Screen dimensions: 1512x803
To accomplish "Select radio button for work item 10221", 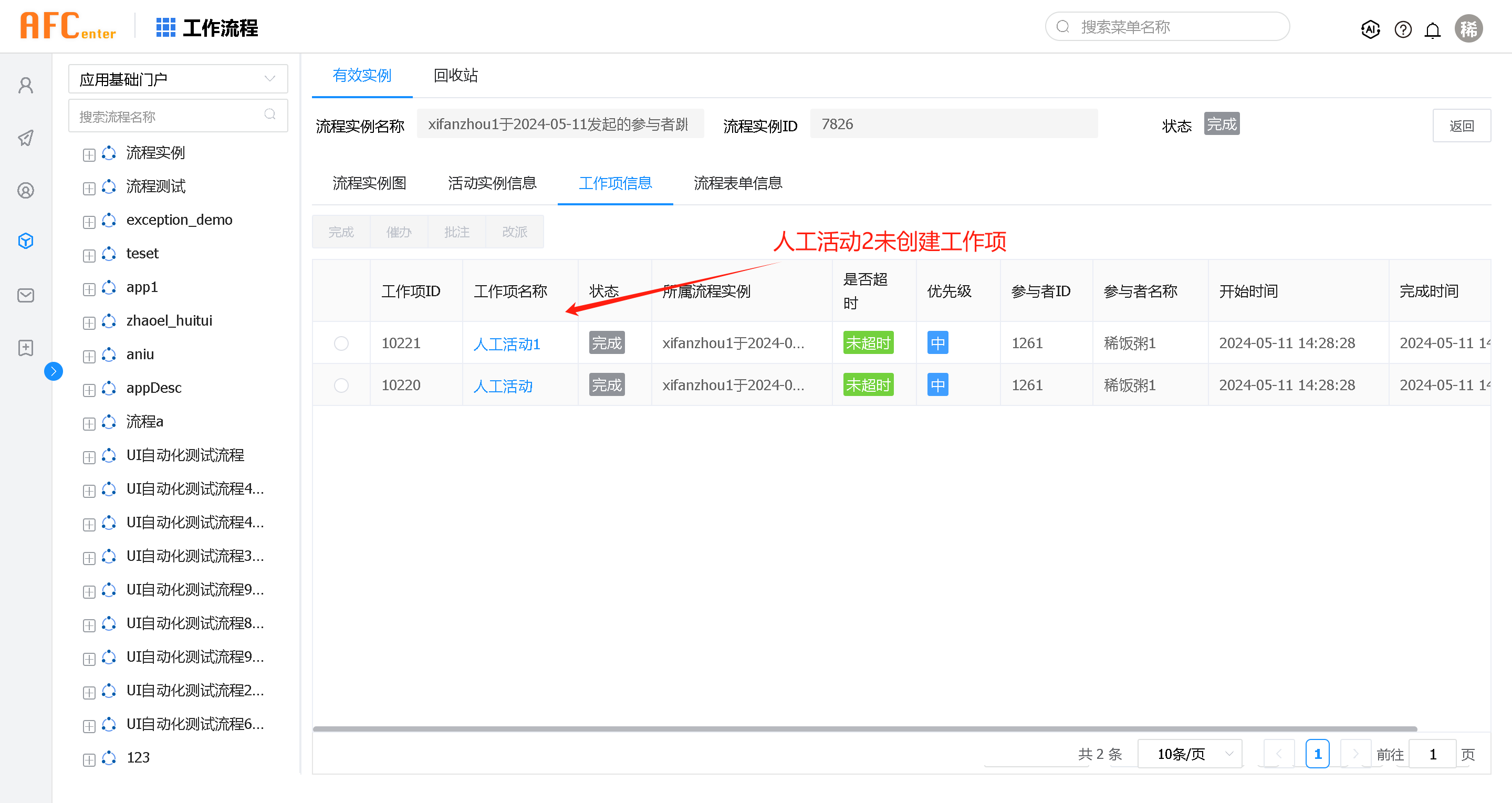I will coord(341,343).
